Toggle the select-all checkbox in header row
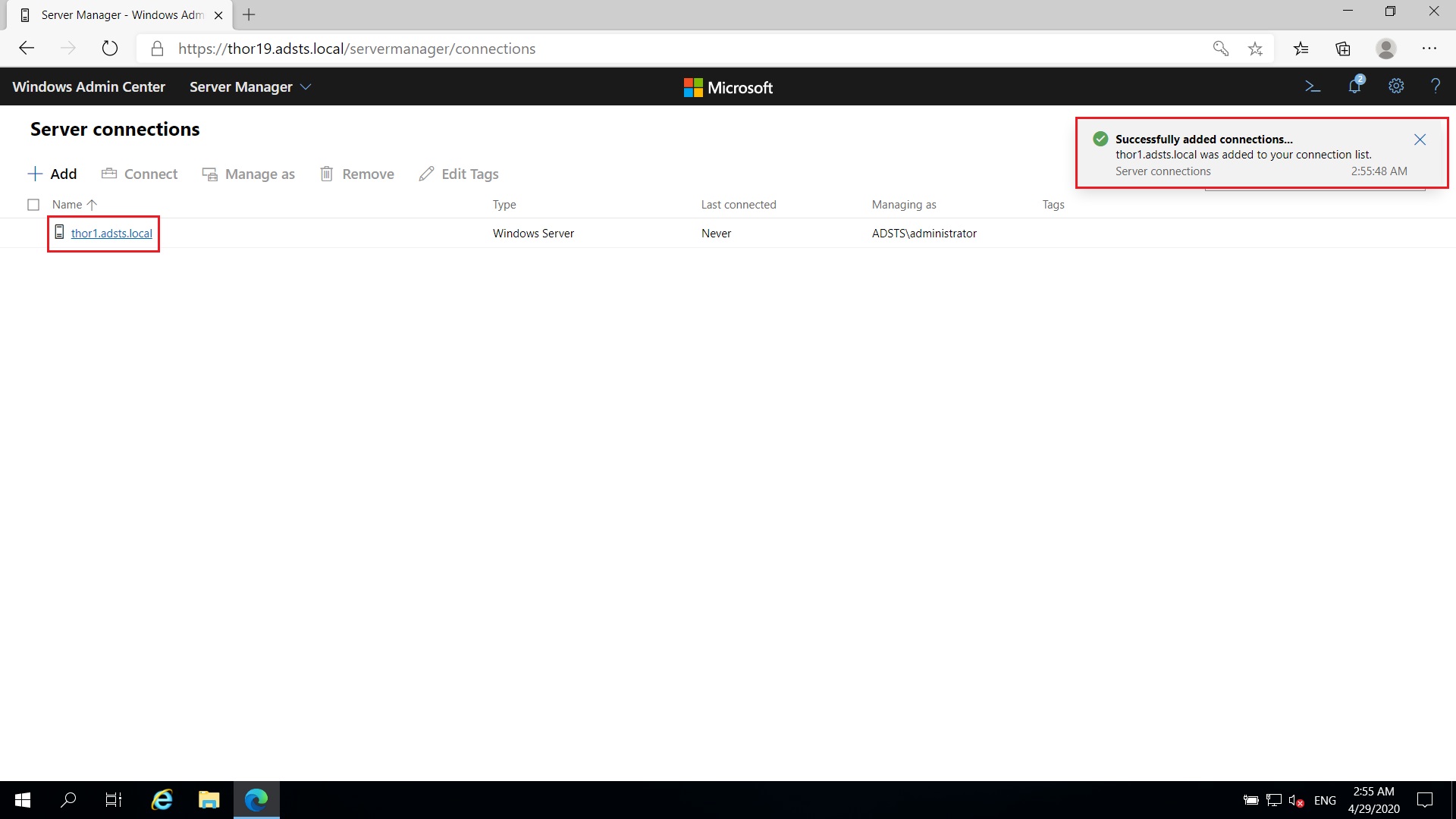The image size is (1456, 819). [x=33, y=205]
